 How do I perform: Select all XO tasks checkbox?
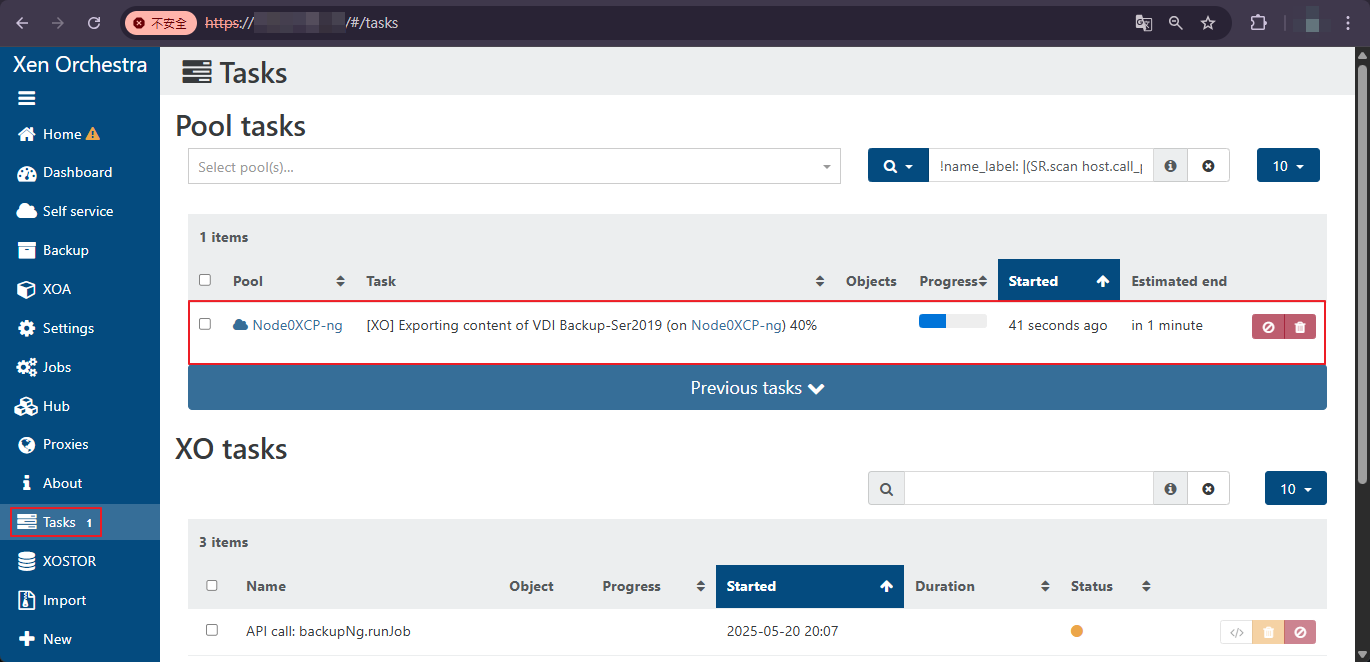[212, 585]
